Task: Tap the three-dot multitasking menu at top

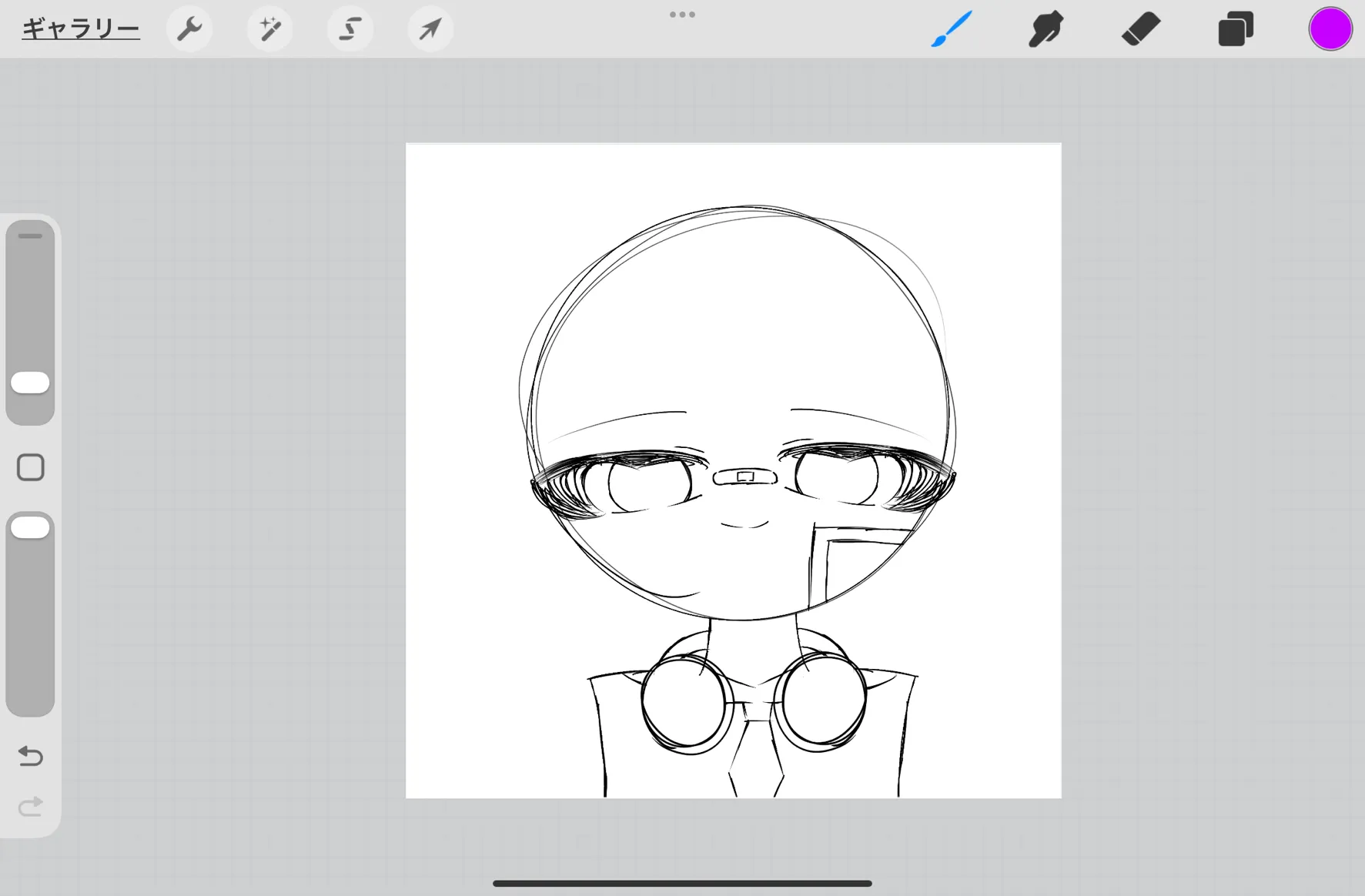Action: click(682, 15)
